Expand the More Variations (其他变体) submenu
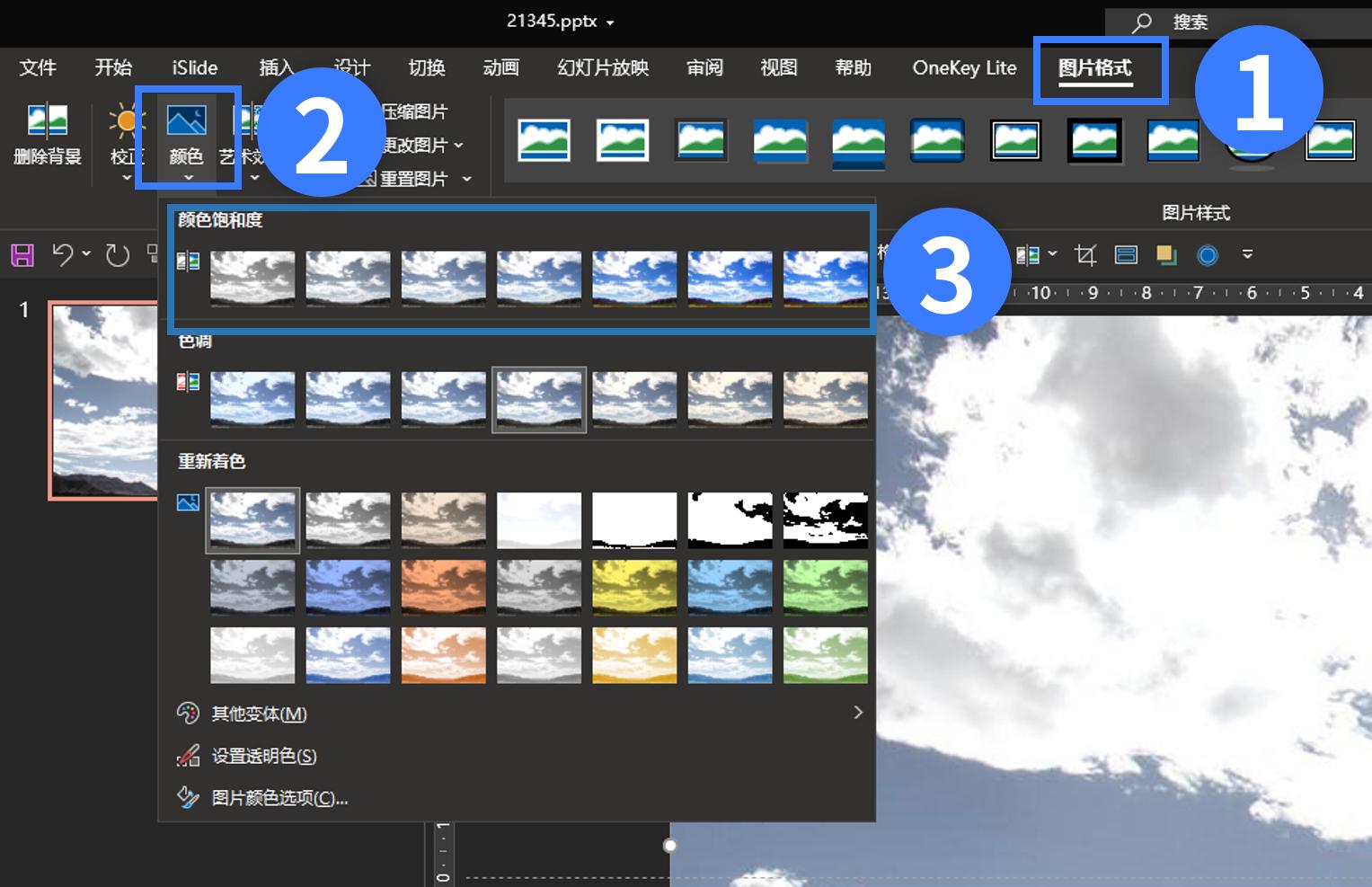1372x887 pixels. [857, 713]
